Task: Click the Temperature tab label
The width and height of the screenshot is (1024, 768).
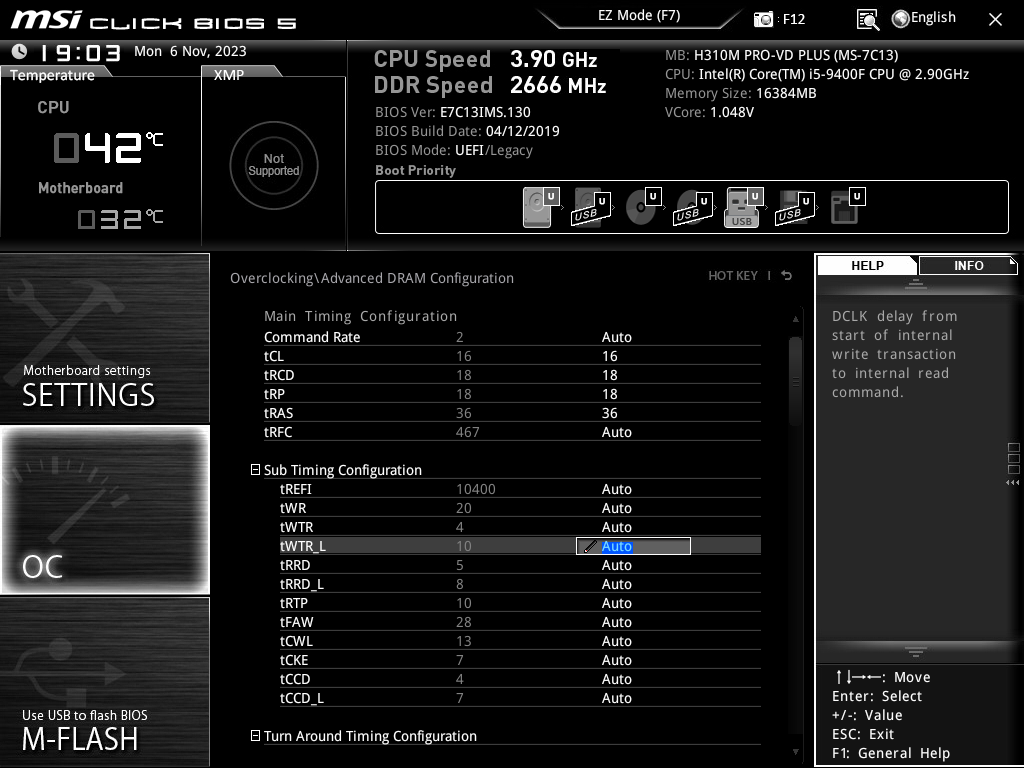Action: (x=52, y=75)
